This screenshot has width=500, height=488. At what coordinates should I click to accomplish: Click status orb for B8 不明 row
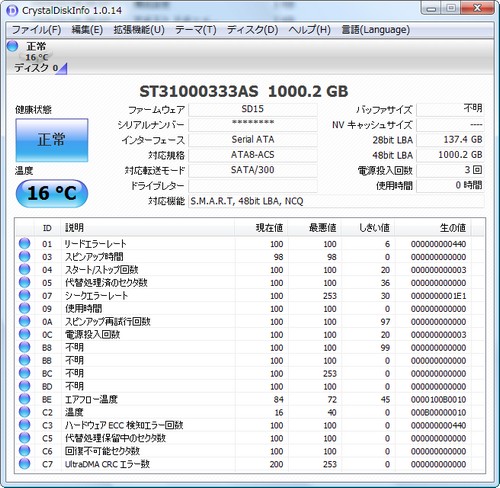pyautogui.click(x=24, y=347)
